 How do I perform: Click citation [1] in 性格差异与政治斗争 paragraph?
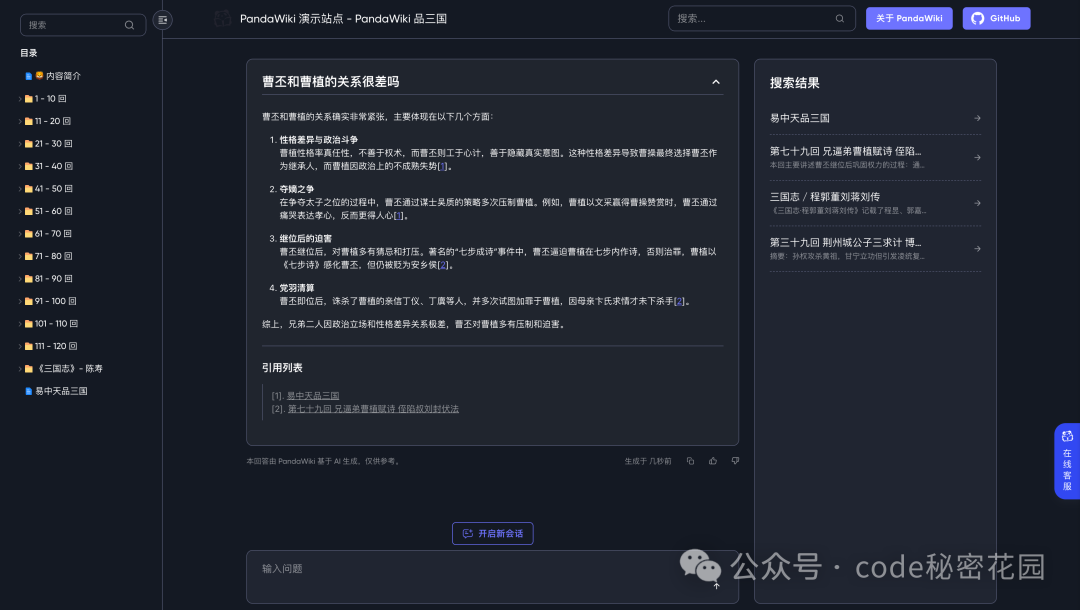(x=442, y=166)
